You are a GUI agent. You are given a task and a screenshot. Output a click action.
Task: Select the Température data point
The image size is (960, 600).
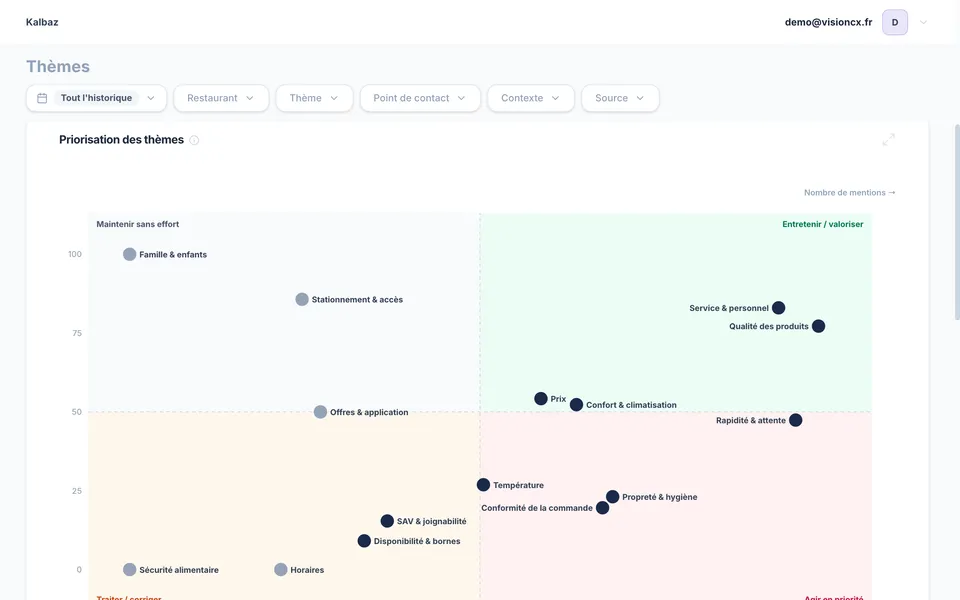pos(483,485)
